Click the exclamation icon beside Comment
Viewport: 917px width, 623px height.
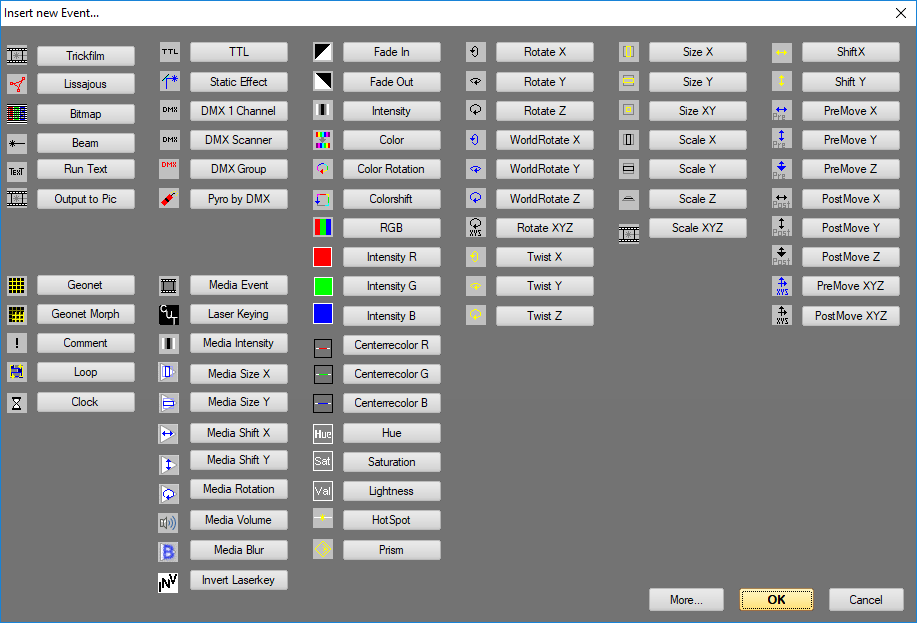pos(16,343)
